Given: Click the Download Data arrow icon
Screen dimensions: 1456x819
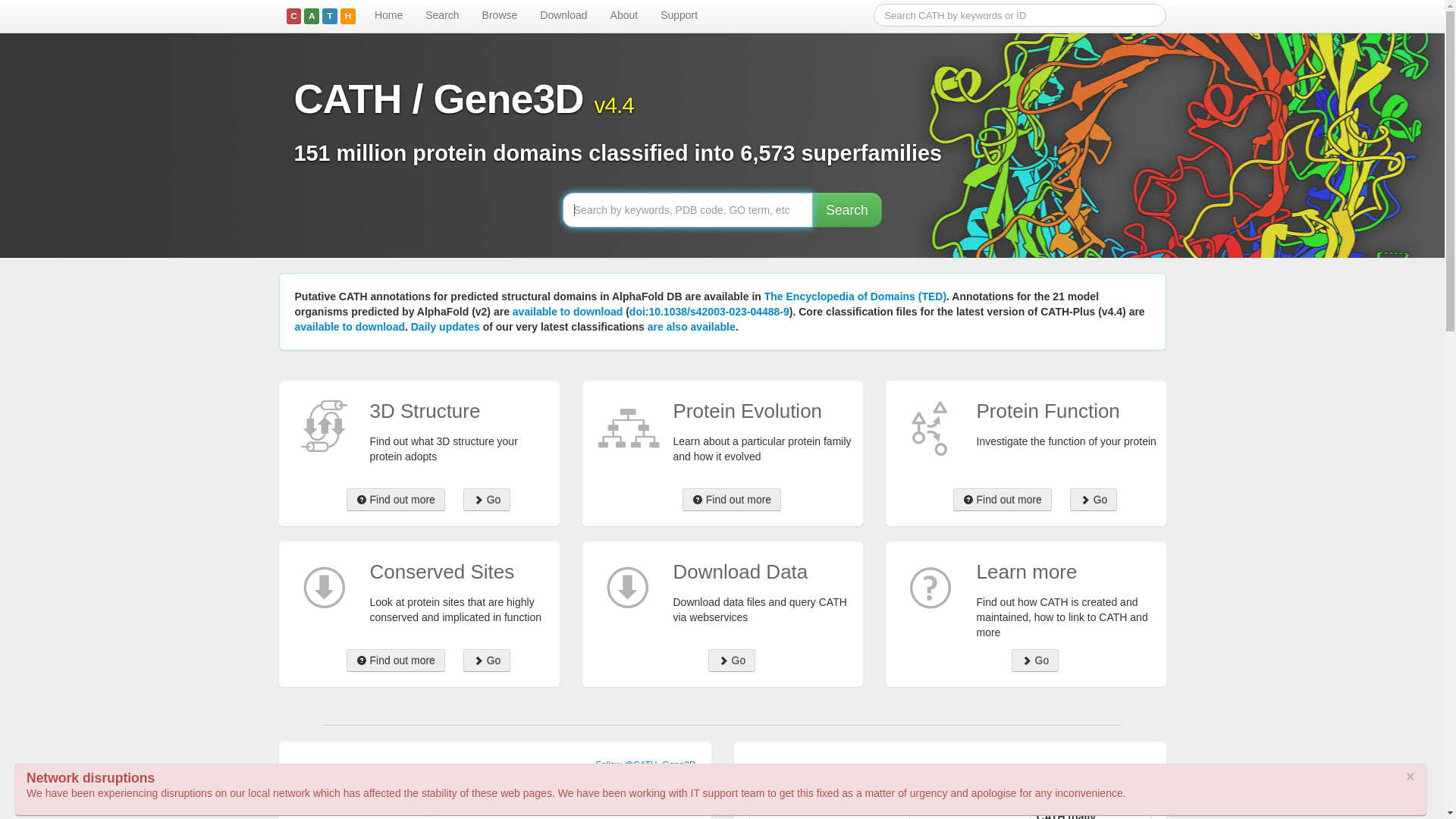Looking at the screenshot, I should click(x=627, y=588).
